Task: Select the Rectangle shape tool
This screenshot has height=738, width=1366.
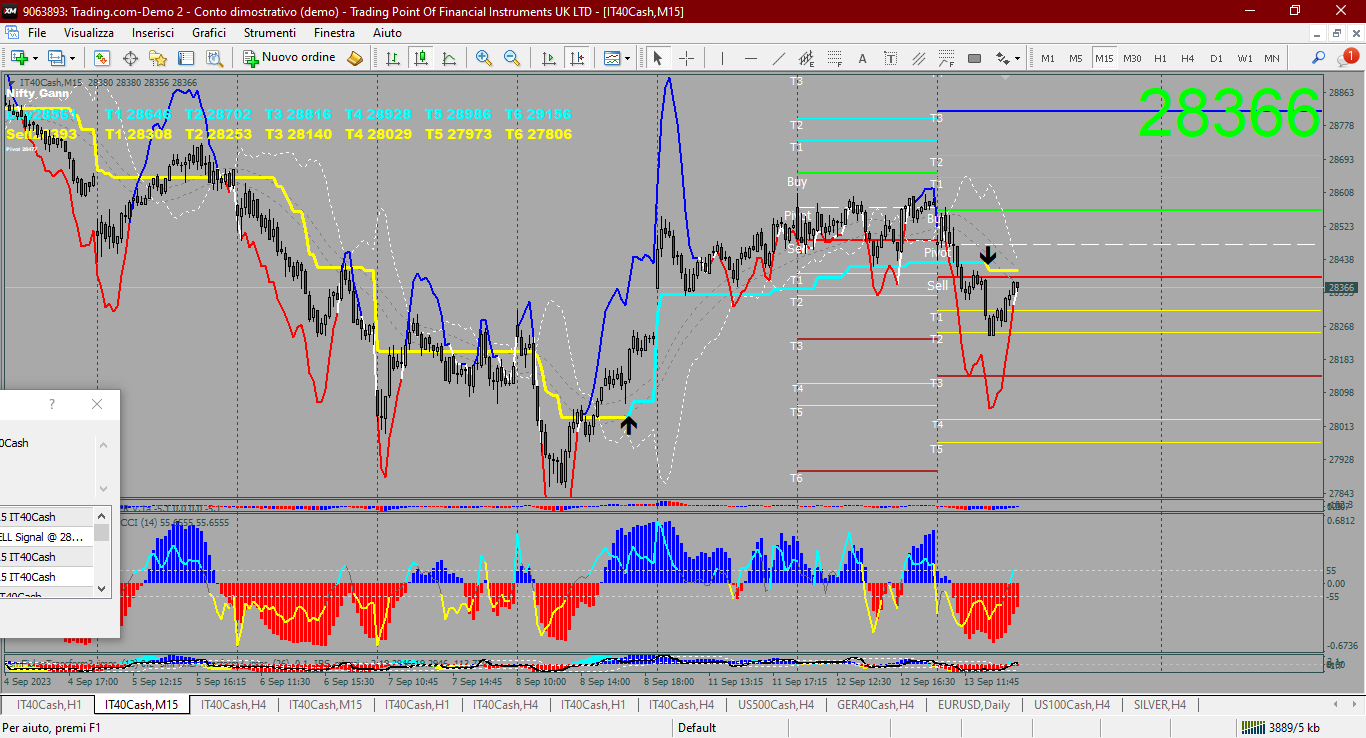Action: tap(974, 58)
